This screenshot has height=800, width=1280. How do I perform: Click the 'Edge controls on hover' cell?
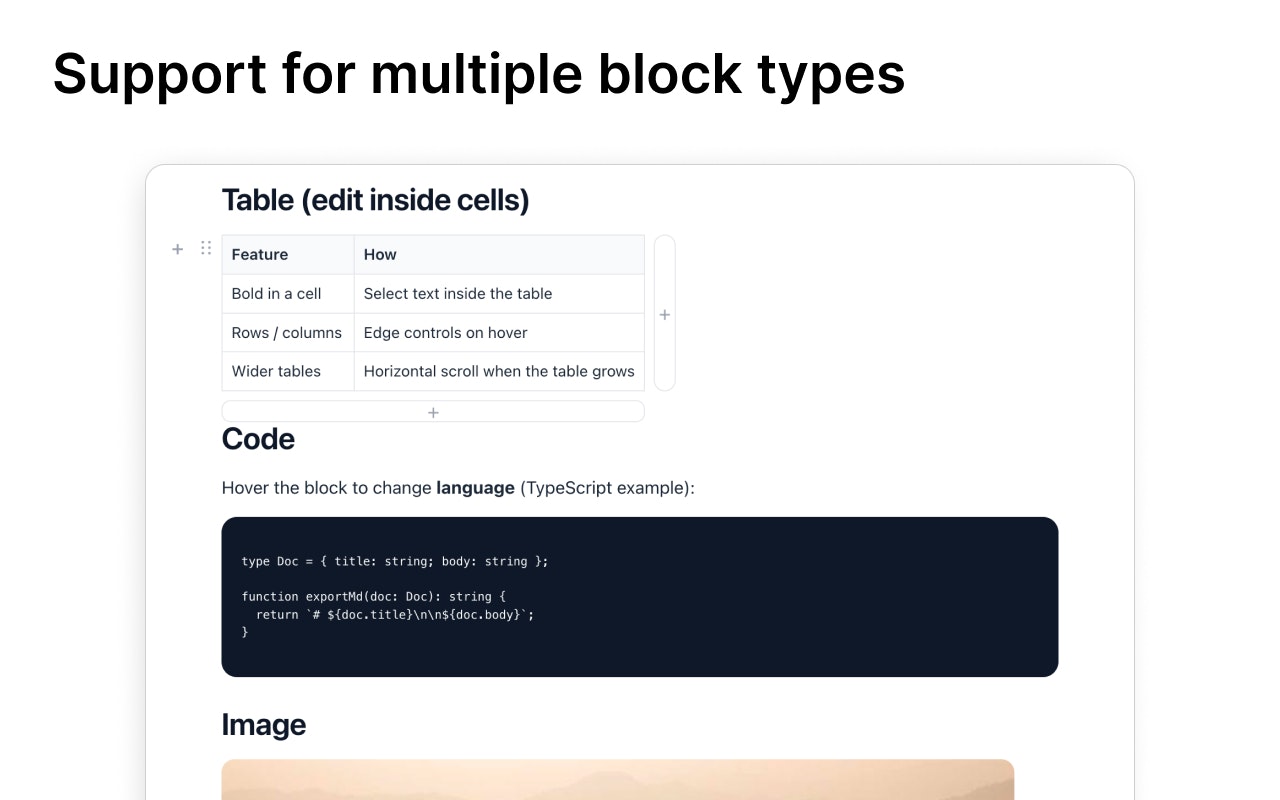pos(448,332)
